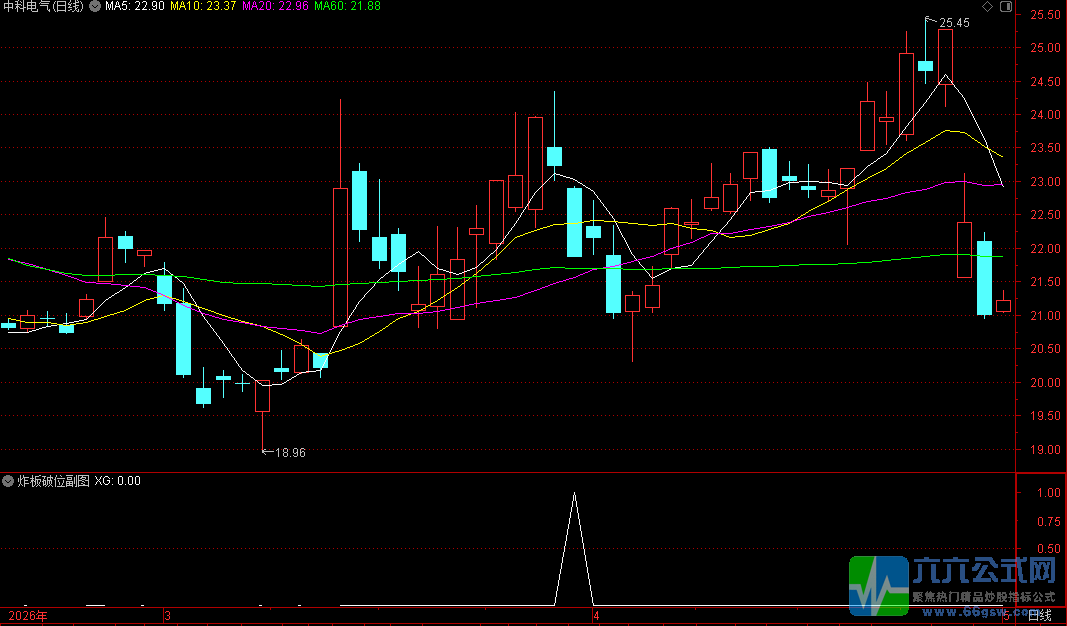The image size is (1067, 626).
Task: Select the 炸板破位副图 sub-chart title
Action: click(53, 481)
